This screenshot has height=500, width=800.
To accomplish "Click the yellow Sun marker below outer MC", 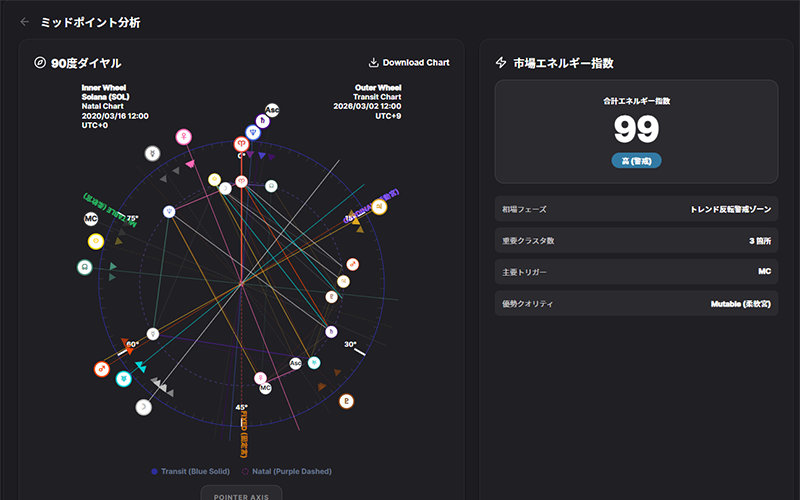I will coord(95,241).
